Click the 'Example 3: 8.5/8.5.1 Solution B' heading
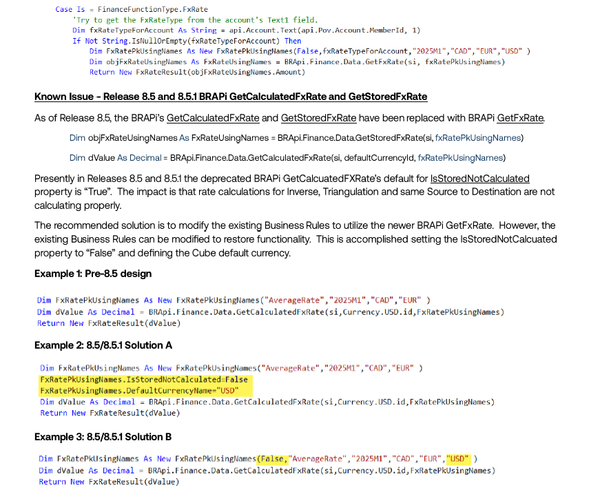The image size is (600, 497). 103,437
